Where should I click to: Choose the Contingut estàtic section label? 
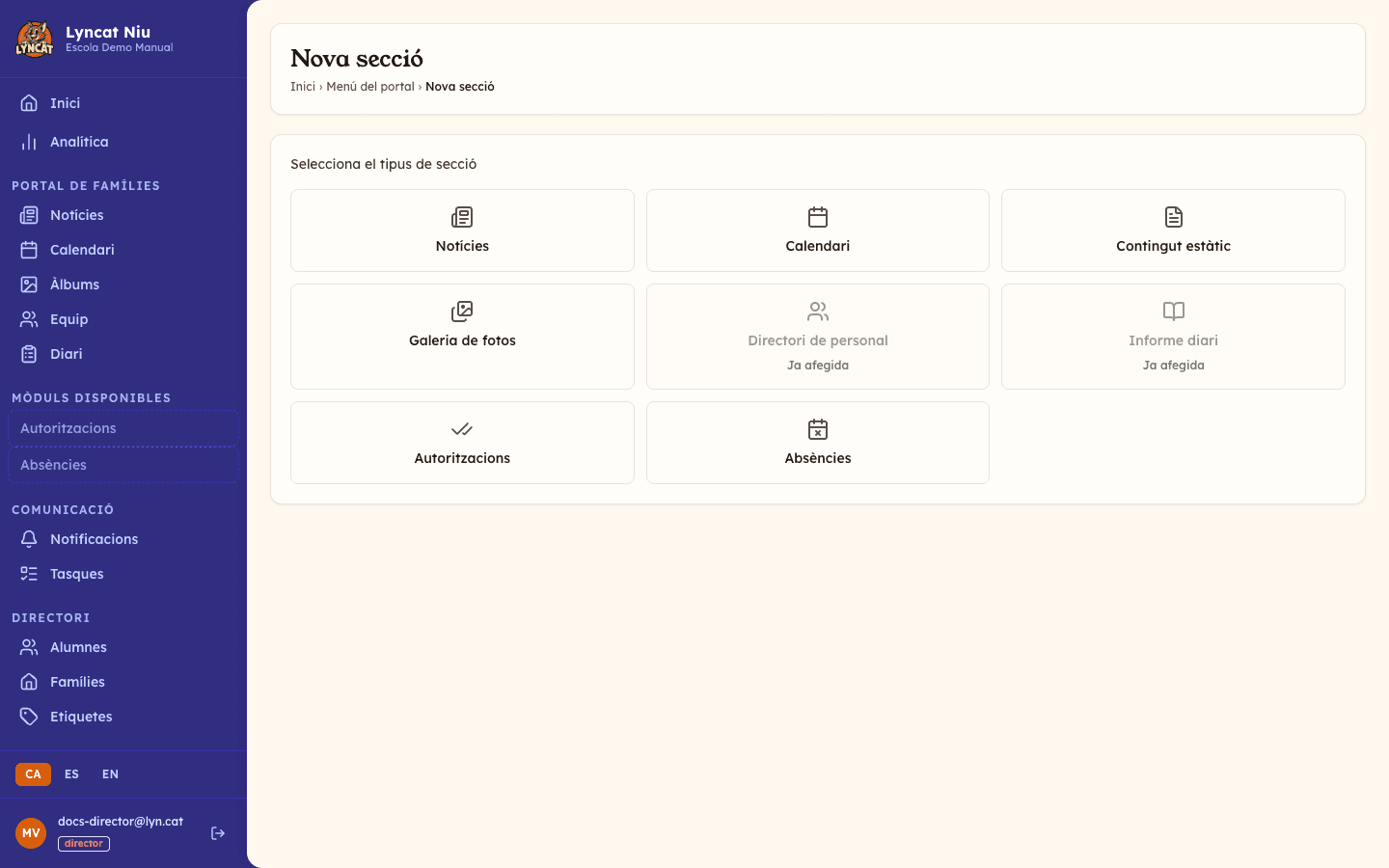pos(1174,246)
